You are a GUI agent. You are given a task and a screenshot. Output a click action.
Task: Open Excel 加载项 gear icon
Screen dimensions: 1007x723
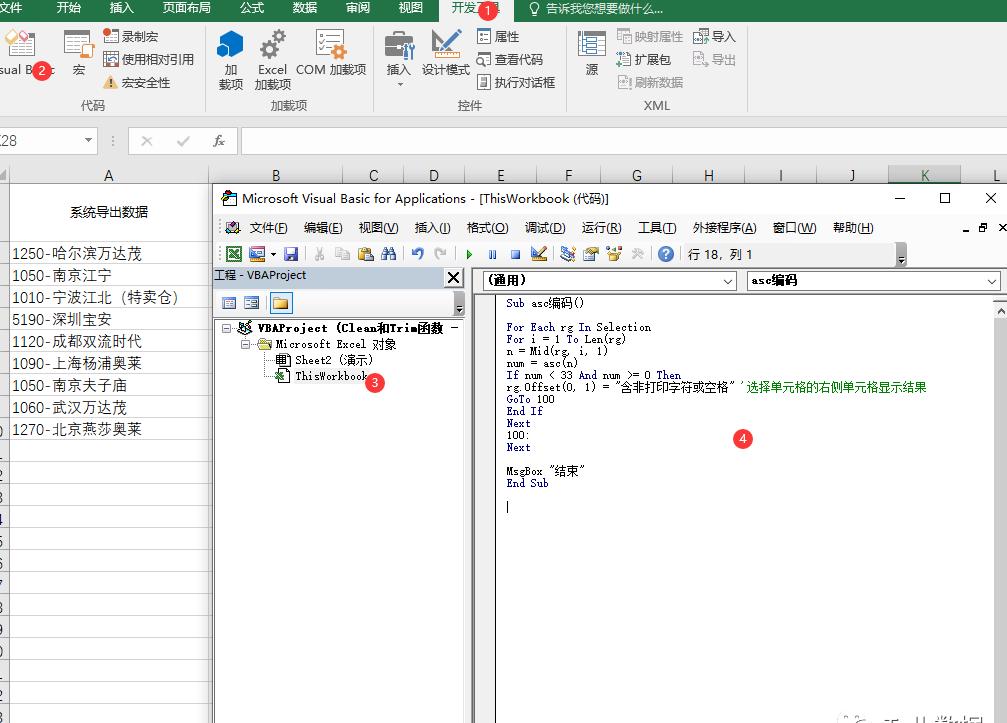click(x=272, y=60)
